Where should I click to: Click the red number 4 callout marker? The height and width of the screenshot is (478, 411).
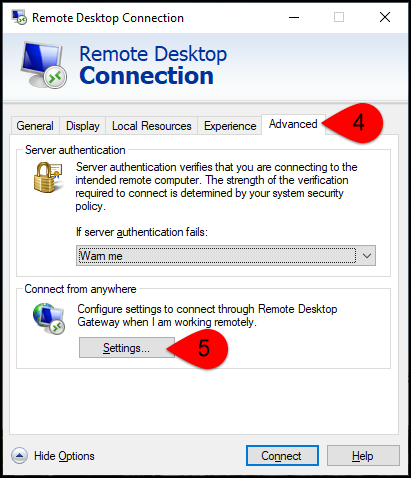coord(353,123)
